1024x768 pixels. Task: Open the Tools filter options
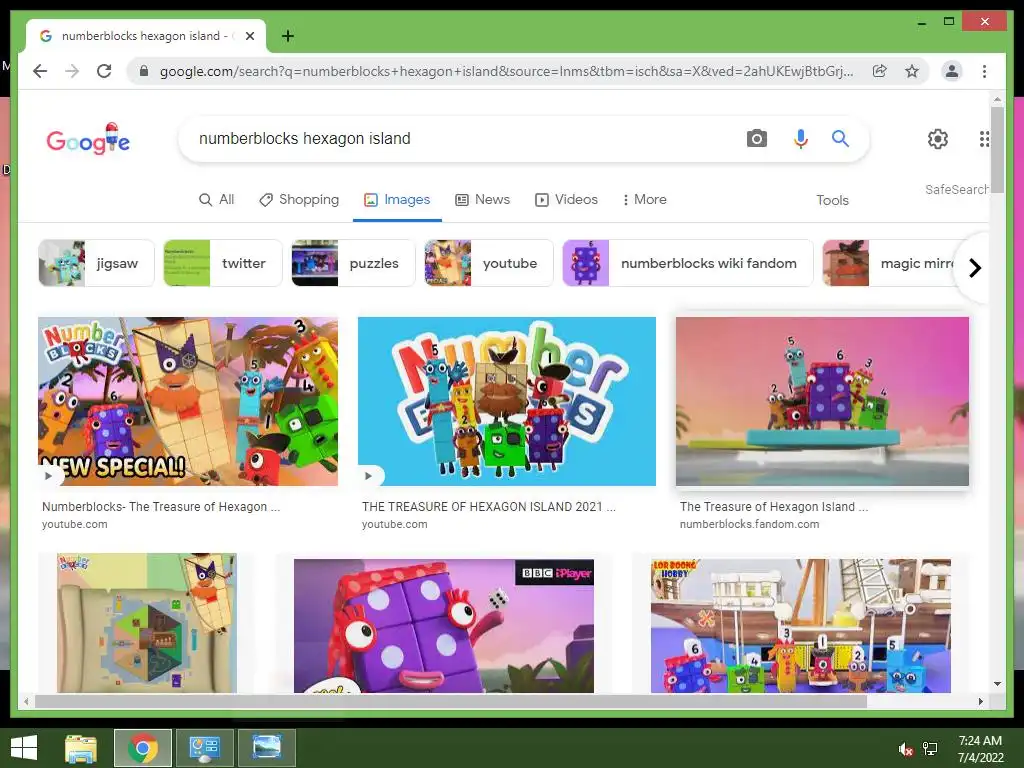click(832, 200)
